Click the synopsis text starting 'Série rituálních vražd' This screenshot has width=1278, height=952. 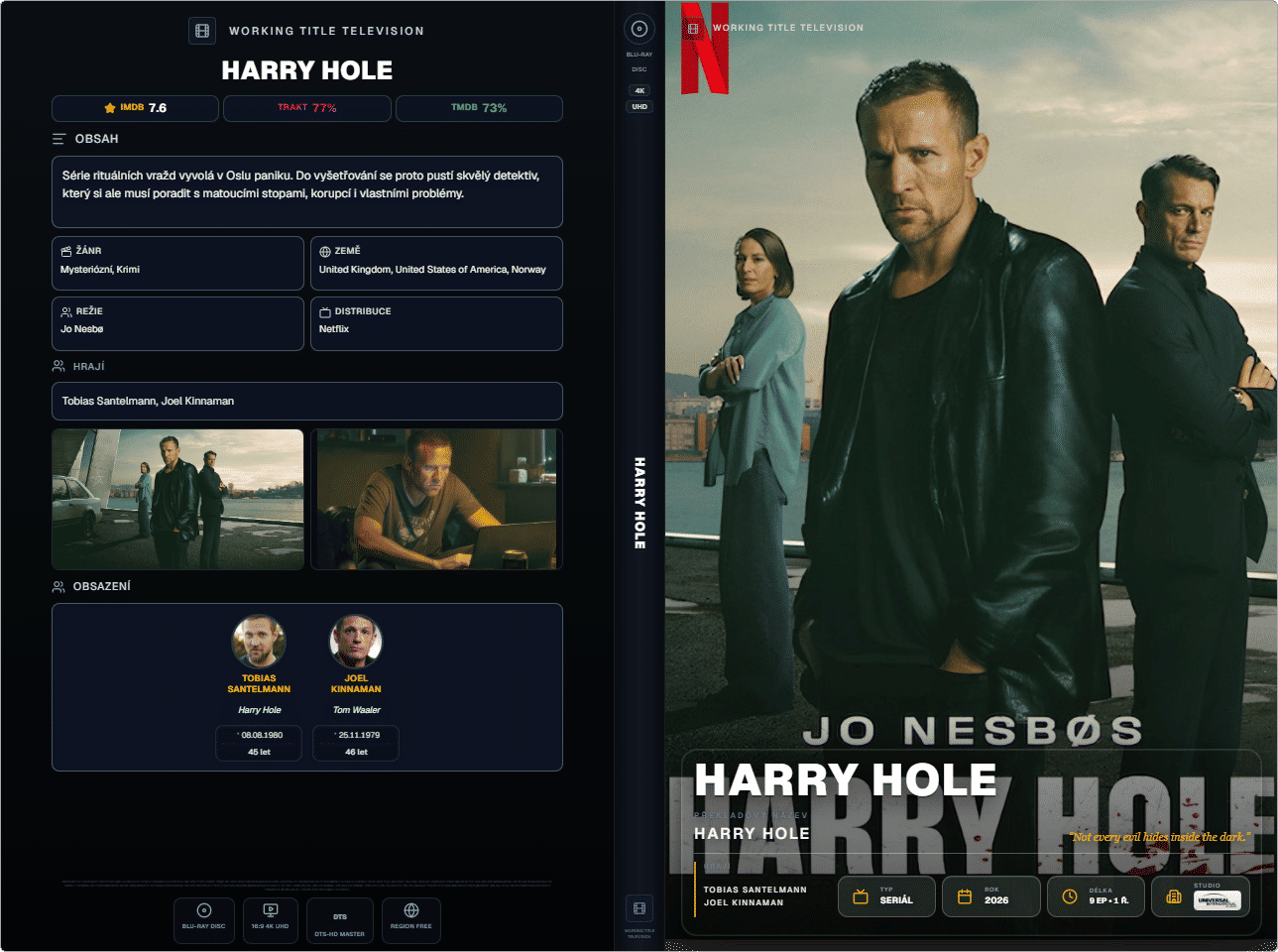pyautogui.click(x=301, y=184)
